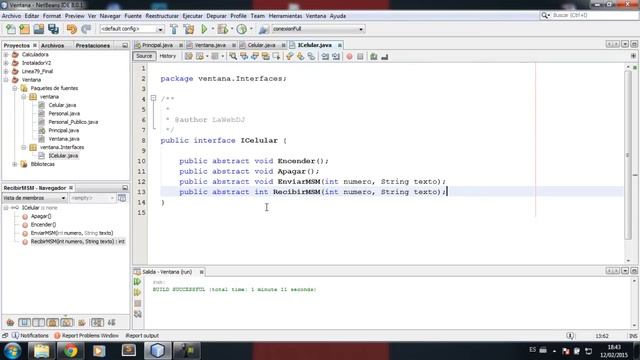The image size is (640, 360).
Task: Open File Explorer from the taskbar
Action: coord(42,351)
